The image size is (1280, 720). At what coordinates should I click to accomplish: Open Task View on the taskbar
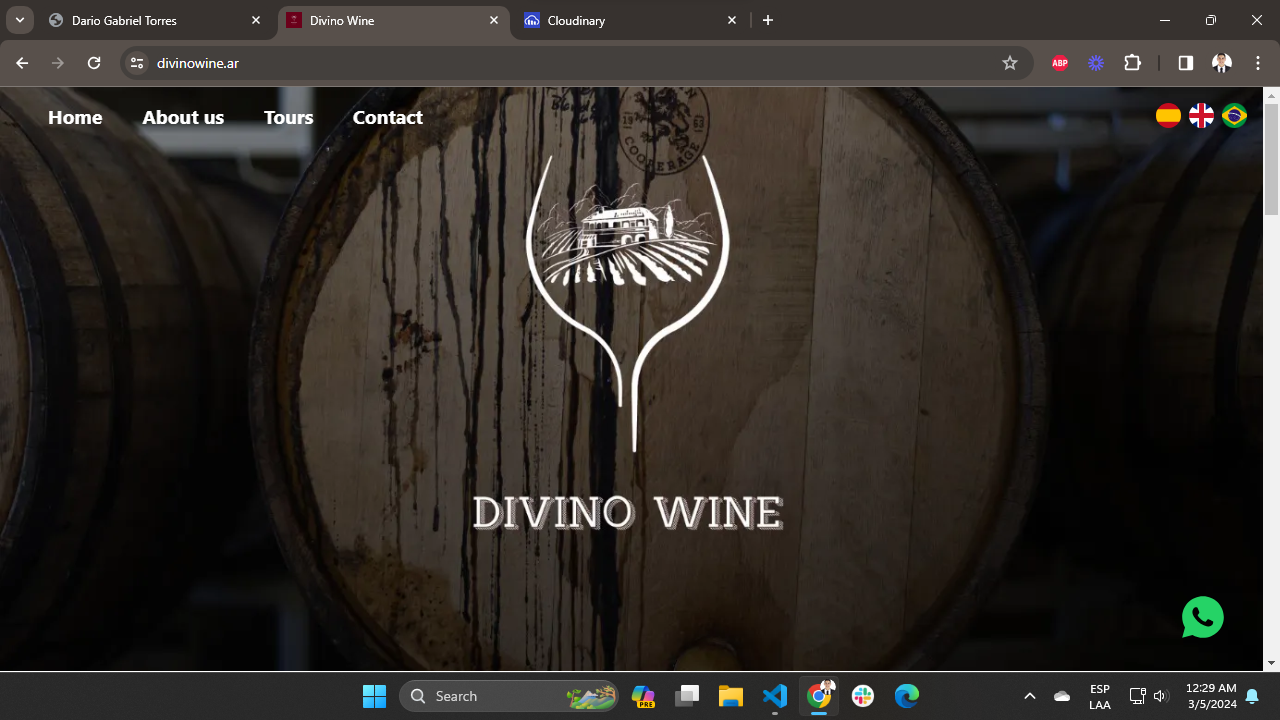687,696
